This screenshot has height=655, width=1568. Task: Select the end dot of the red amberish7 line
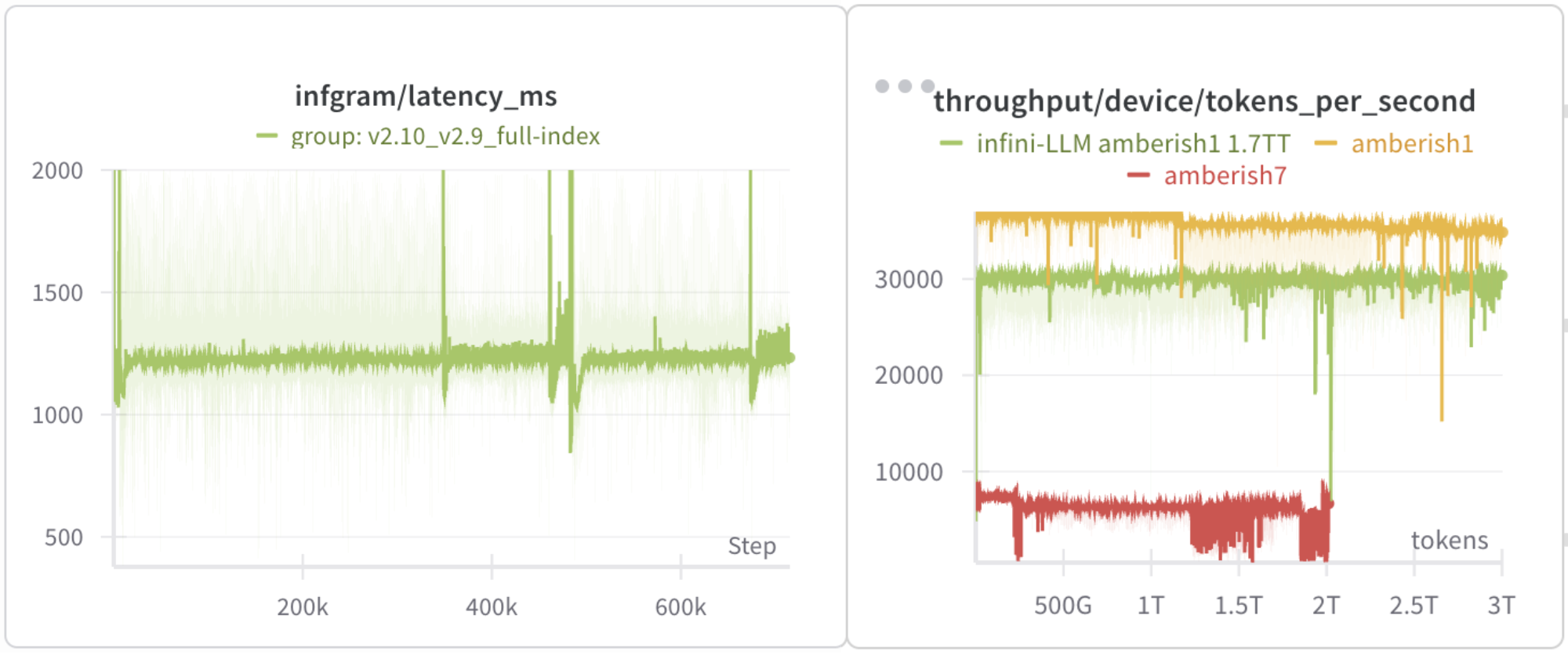1329,505
